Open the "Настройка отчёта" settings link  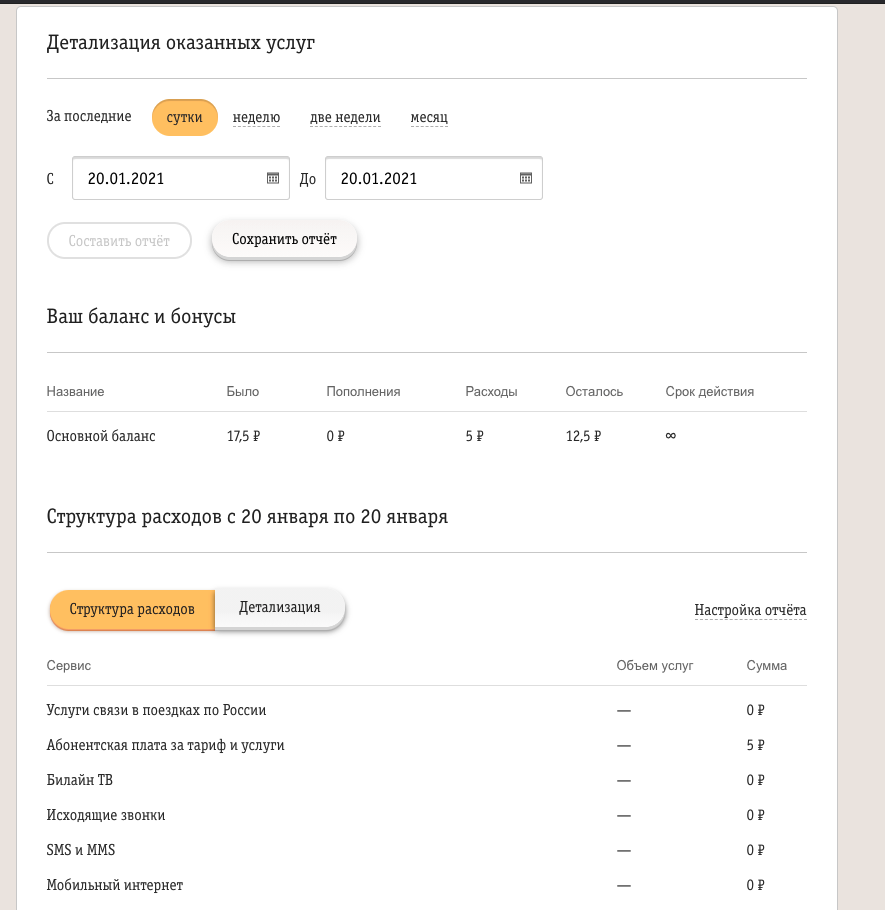click(750, 610)
